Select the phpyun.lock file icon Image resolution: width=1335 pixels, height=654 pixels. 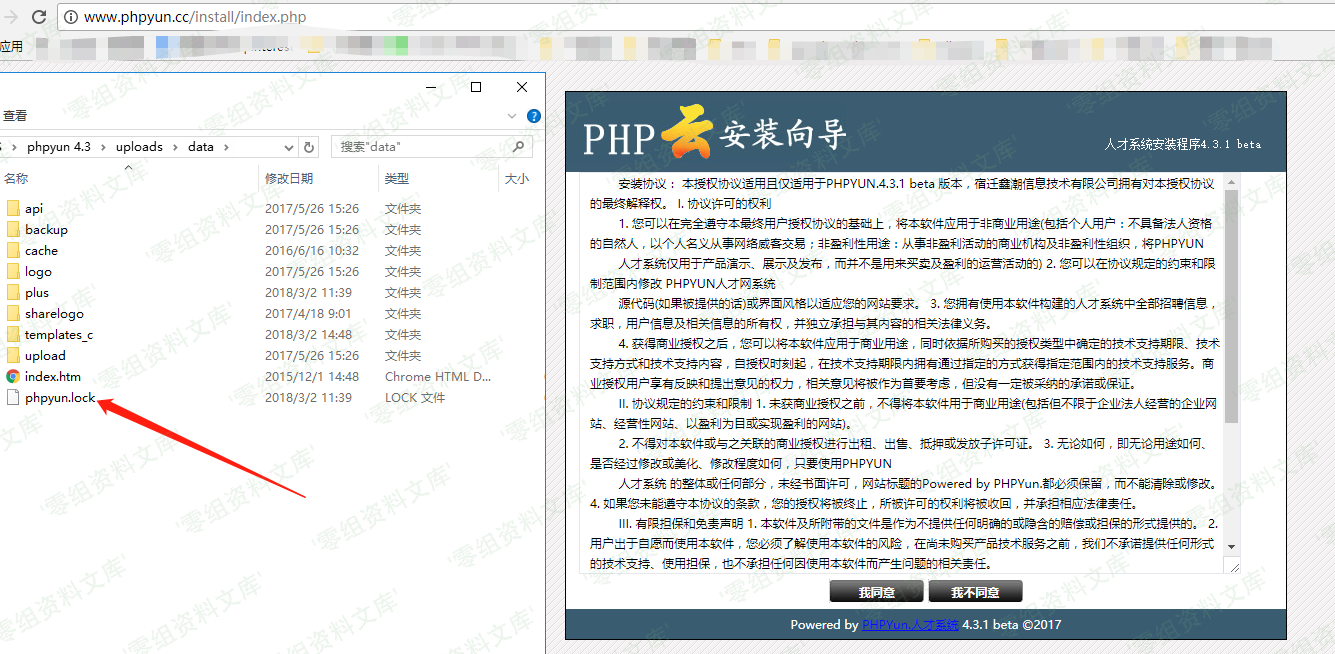[13, 398]
